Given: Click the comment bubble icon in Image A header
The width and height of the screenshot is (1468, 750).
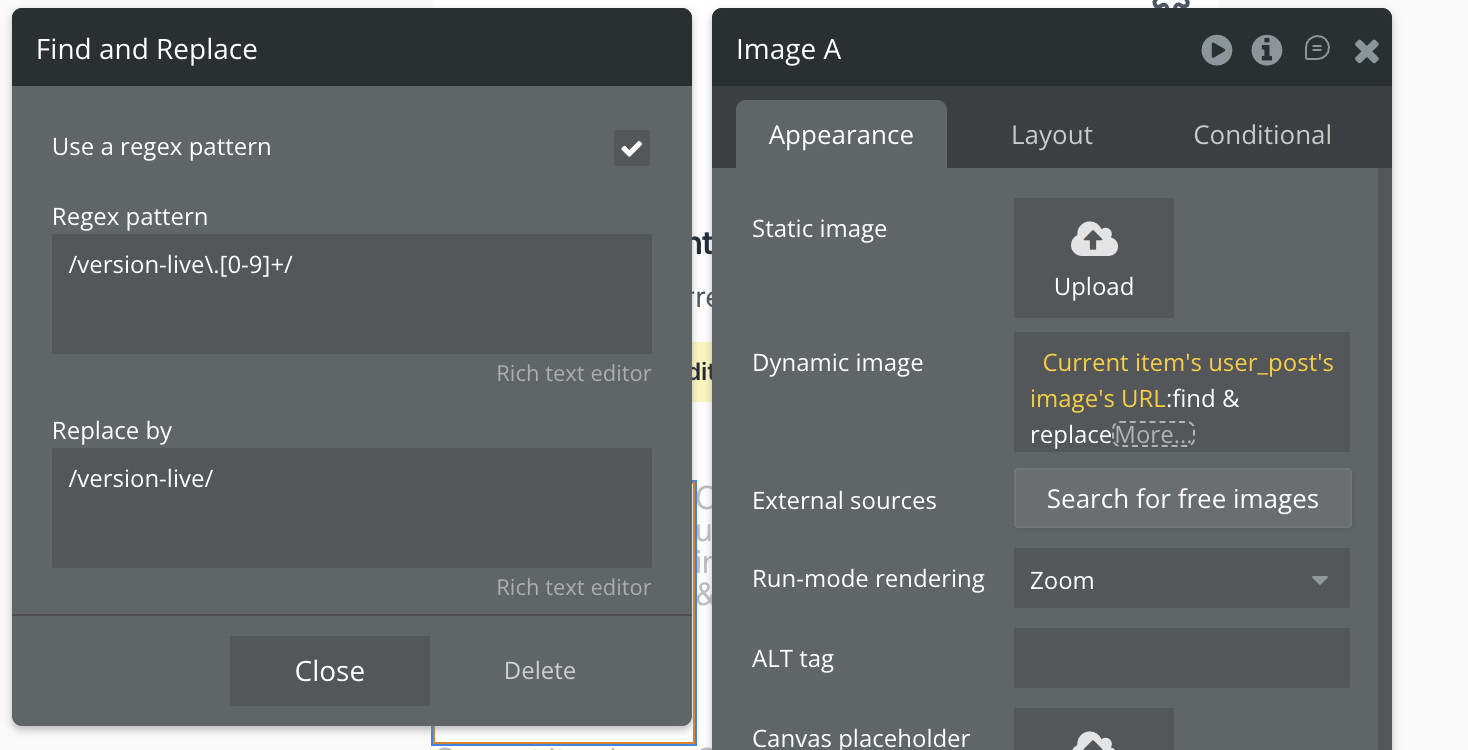Looking at the screenshot, I should 1317,49.
